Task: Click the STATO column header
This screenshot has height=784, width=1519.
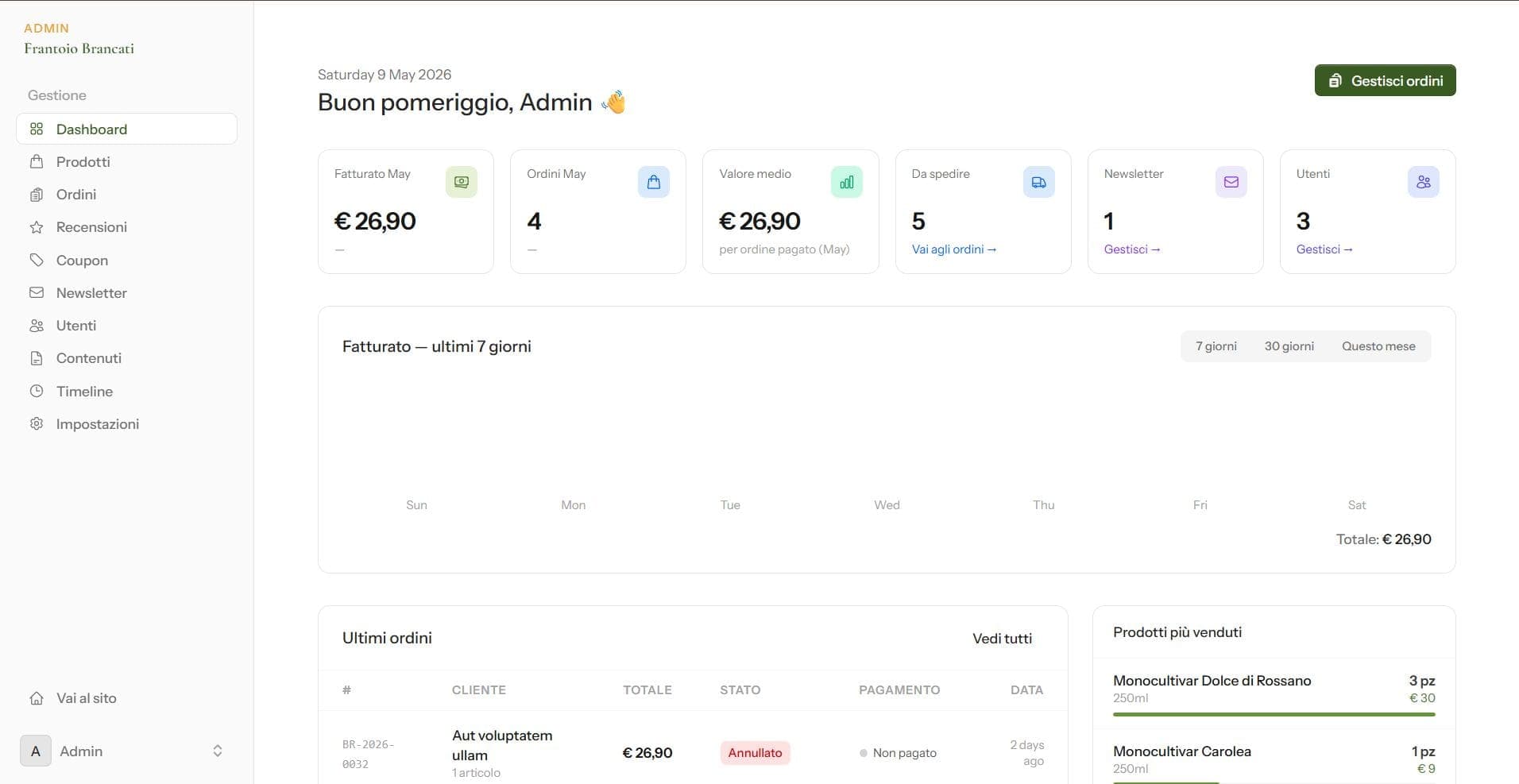Action: click(740, 689)
